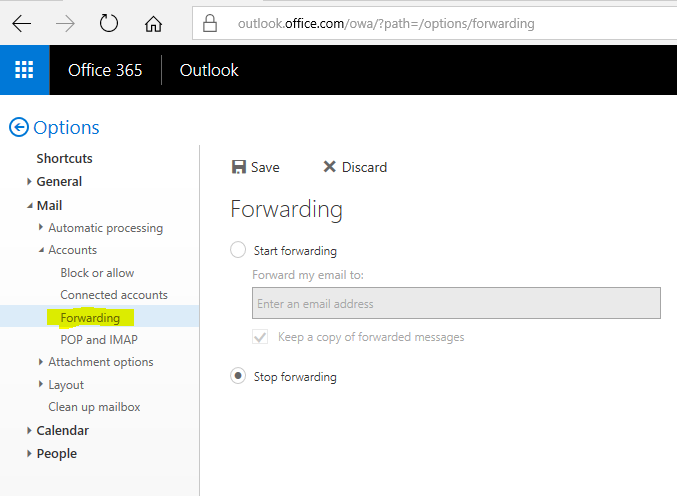Click the Attachment options label
Screen dimensions: 677x496
101,362
